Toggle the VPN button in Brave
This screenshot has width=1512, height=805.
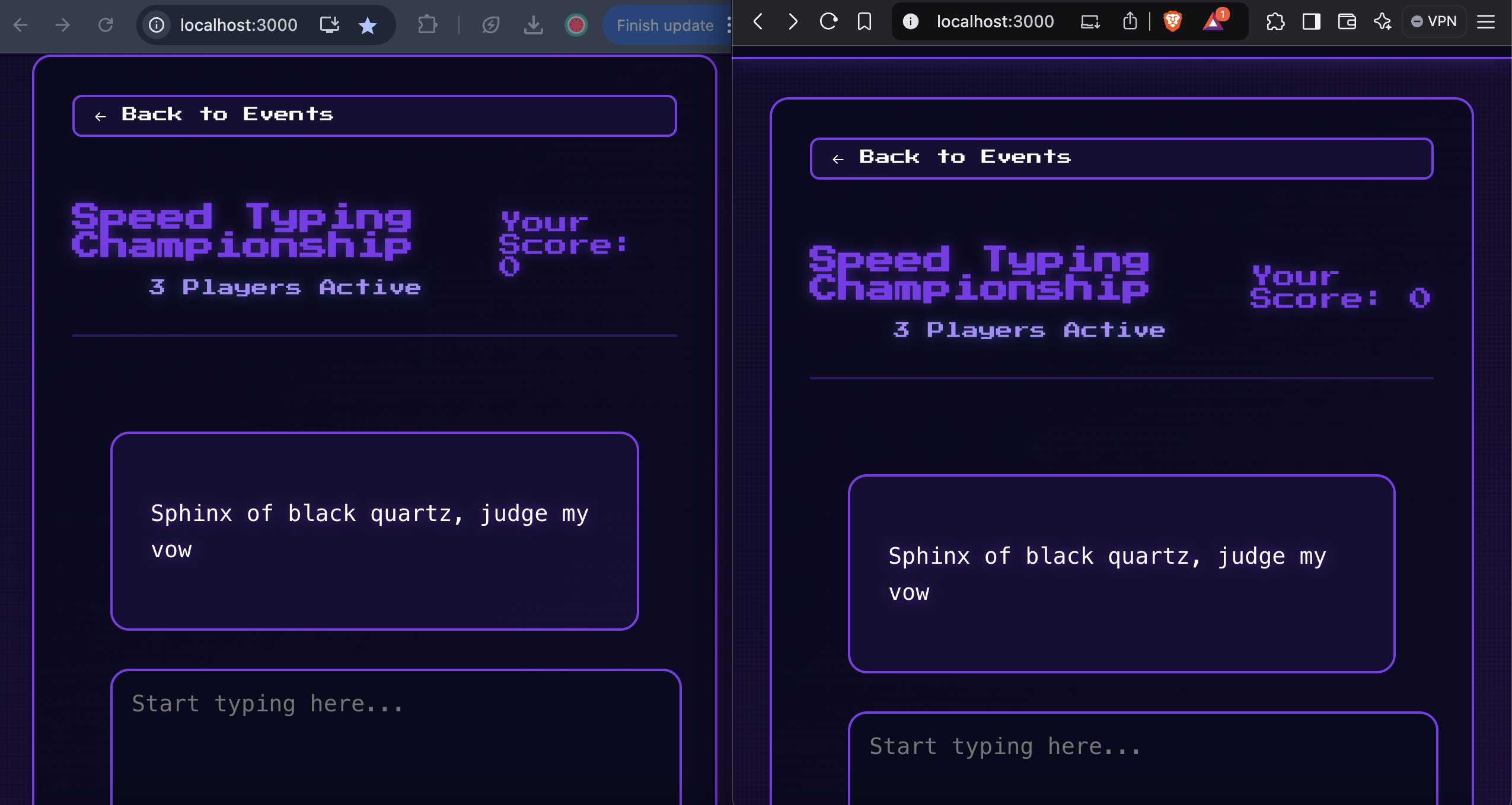tap(1434, 22)
